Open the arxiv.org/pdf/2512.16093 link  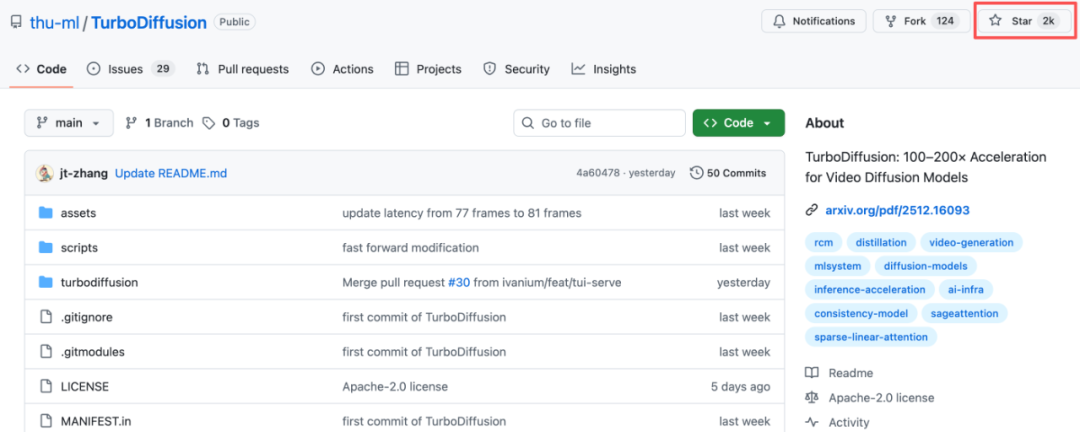pos(897,211)
